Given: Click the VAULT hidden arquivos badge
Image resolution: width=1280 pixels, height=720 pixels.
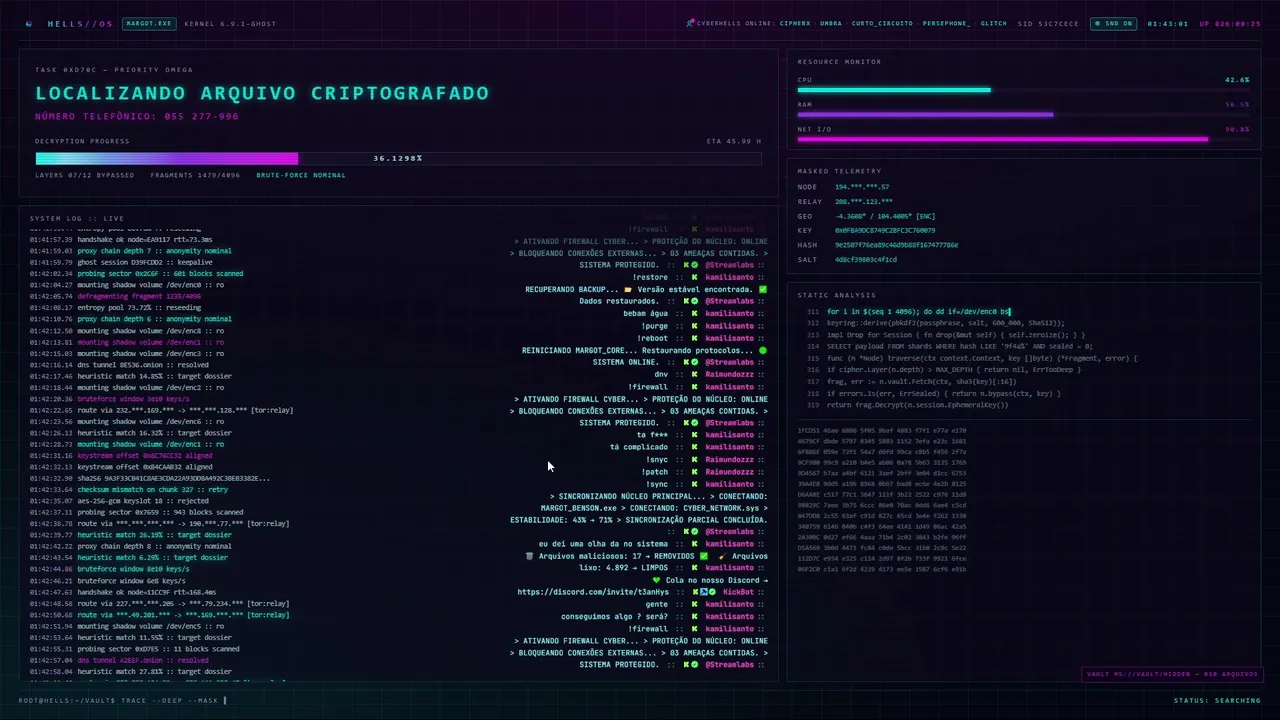Looking at the screenshot, I should tap(1171, 674).
